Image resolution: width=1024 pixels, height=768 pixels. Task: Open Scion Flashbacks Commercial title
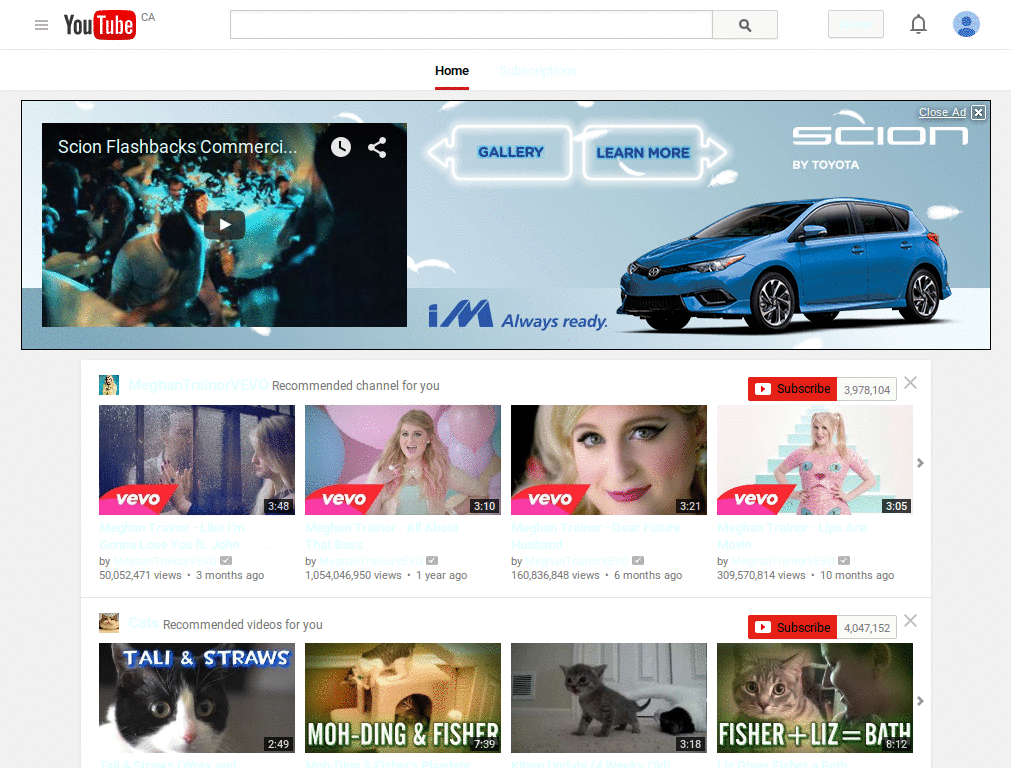click(x=177, y=147)
